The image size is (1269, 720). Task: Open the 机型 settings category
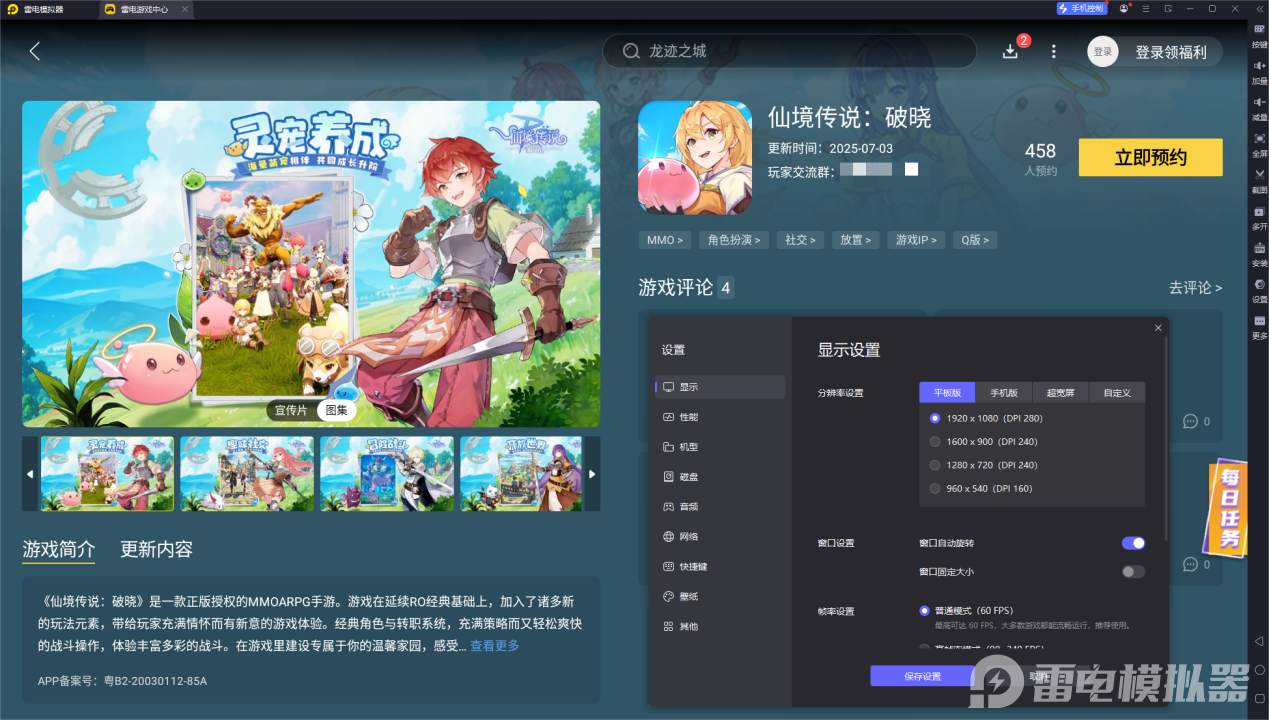click(x=720, y=447)
